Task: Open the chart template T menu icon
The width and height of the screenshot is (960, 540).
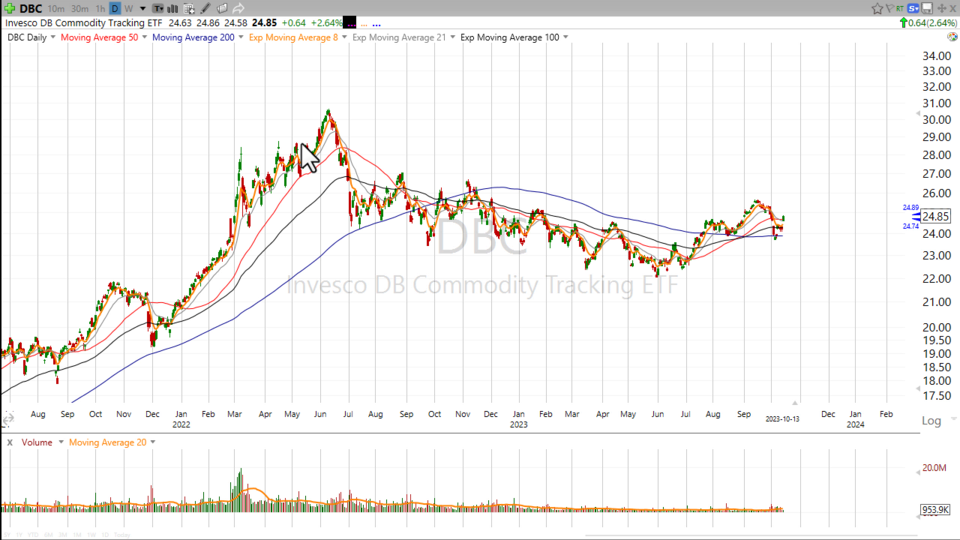Action: tap(158, 9)
